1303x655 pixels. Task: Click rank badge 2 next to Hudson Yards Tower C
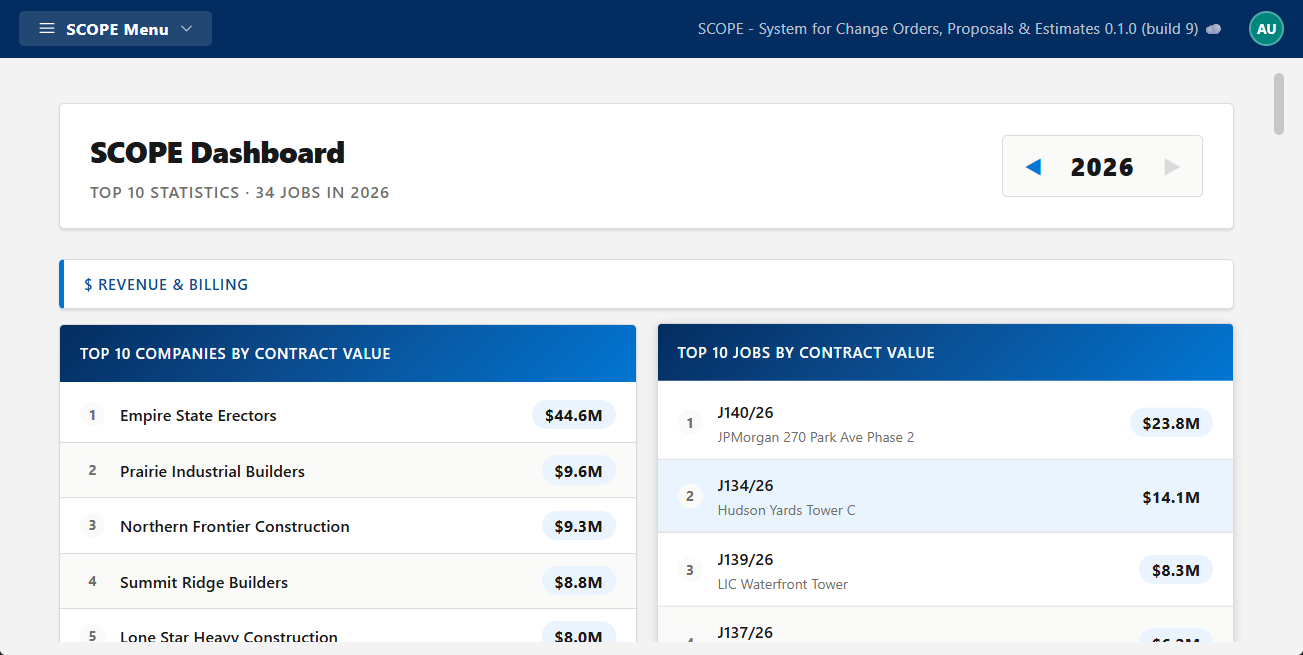pyautogui.click(x=689, y=496)
